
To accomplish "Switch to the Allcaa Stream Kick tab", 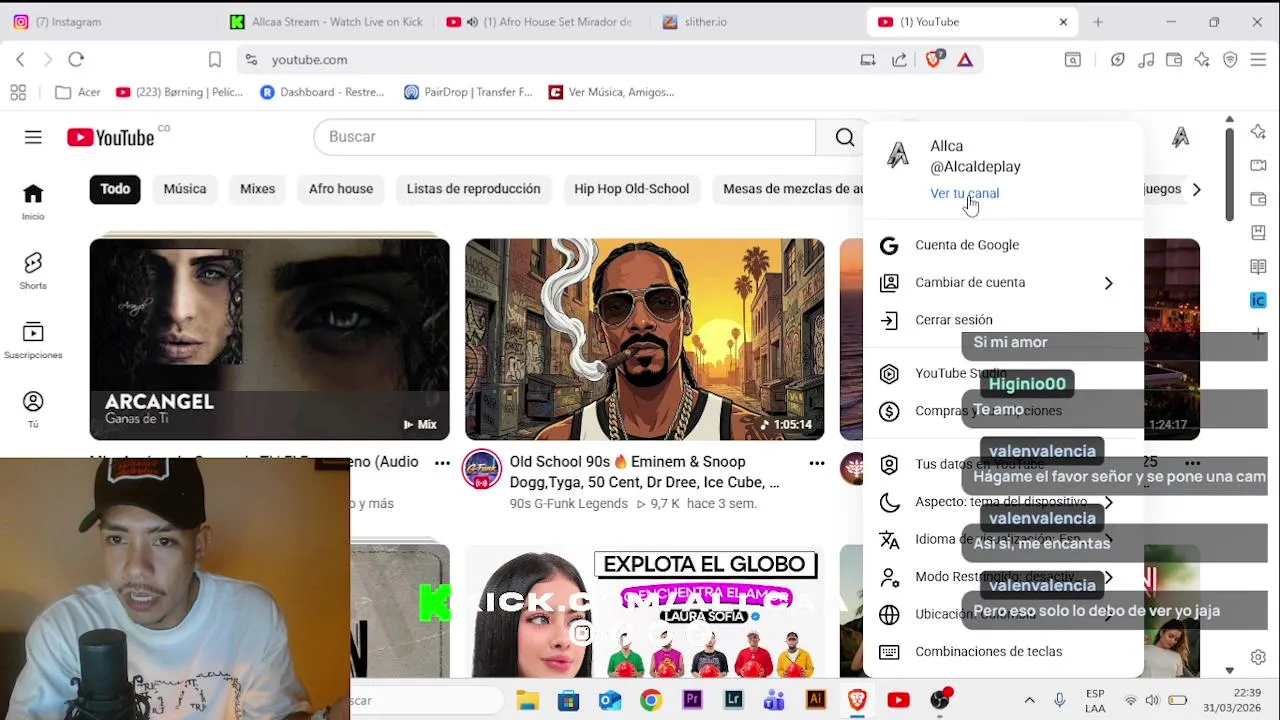I will point(326,22).
